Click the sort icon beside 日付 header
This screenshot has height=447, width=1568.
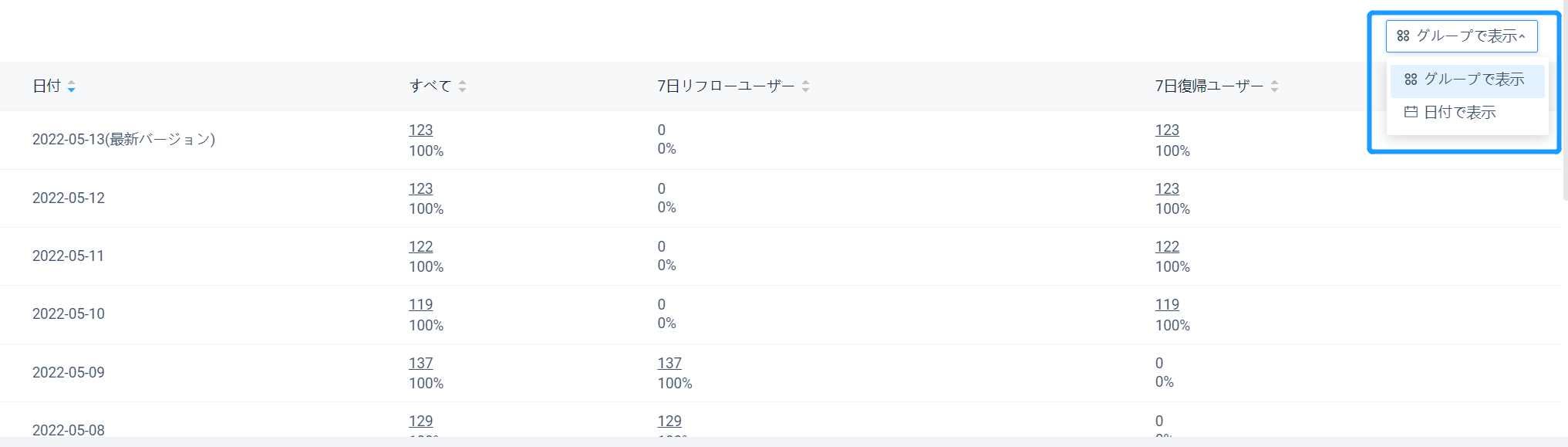(71, 86)
